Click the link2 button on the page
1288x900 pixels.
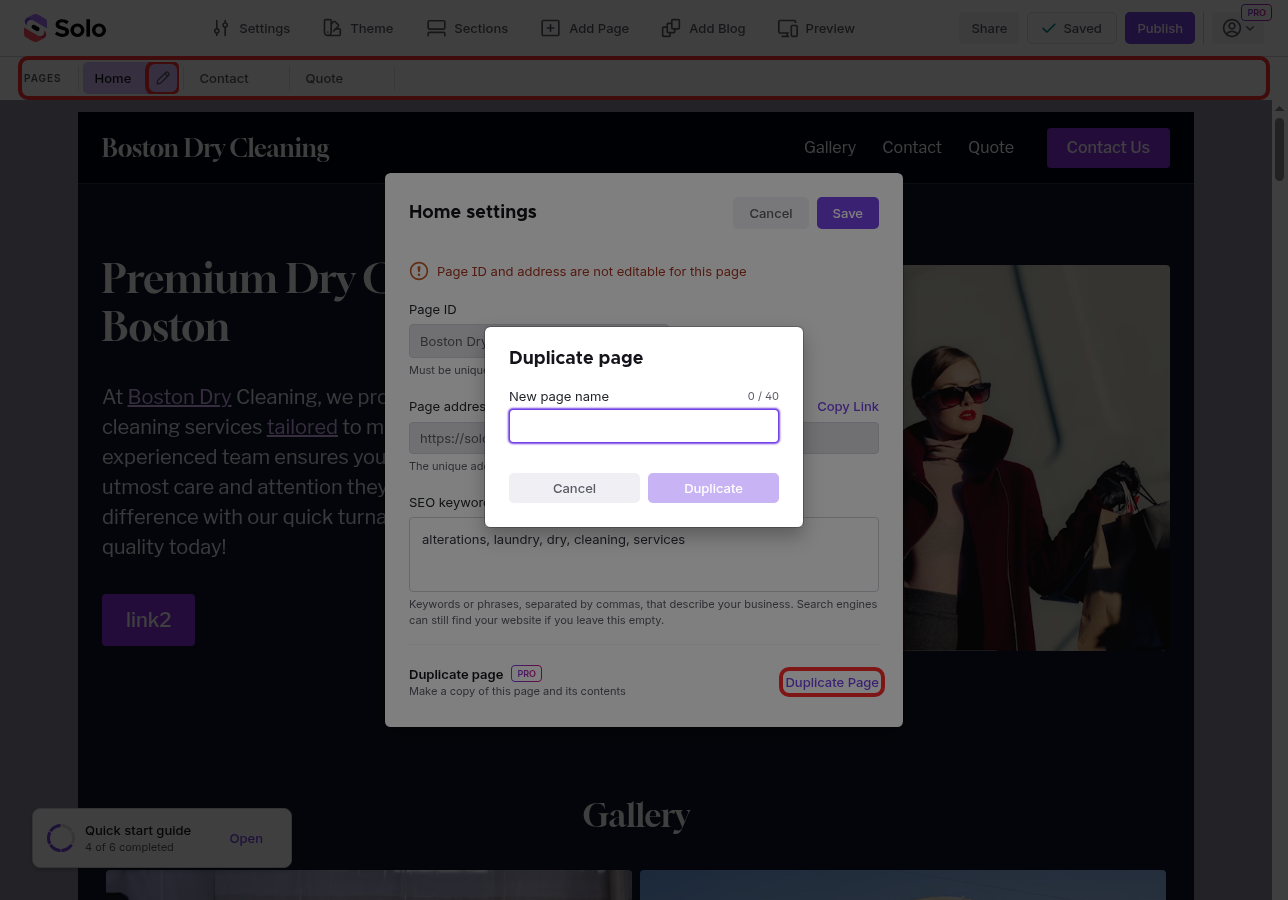[x=148, y=620]
